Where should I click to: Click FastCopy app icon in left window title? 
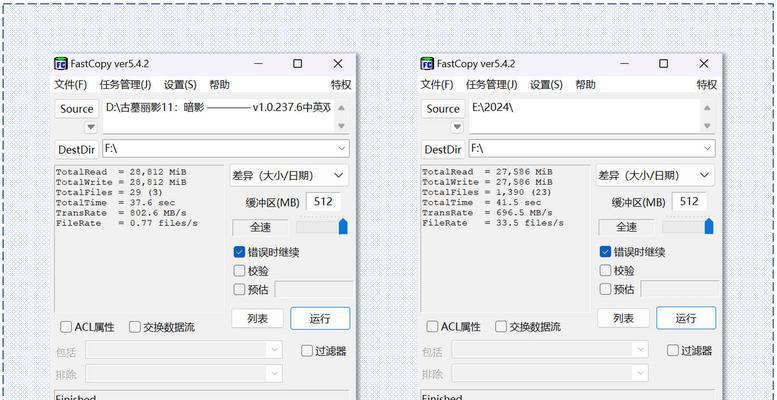[x=61, y=64]
